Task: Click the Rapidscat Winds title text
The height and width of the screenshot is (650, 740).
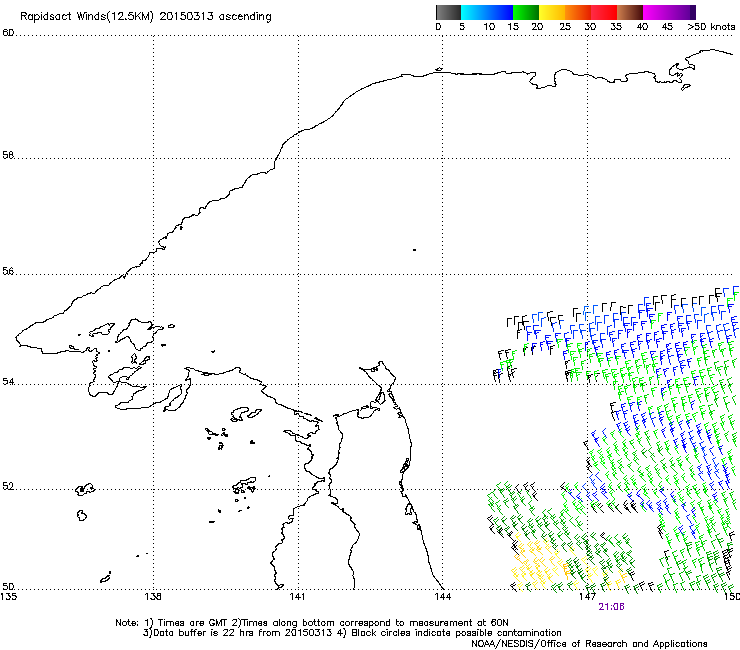Action: click(146, 17)
